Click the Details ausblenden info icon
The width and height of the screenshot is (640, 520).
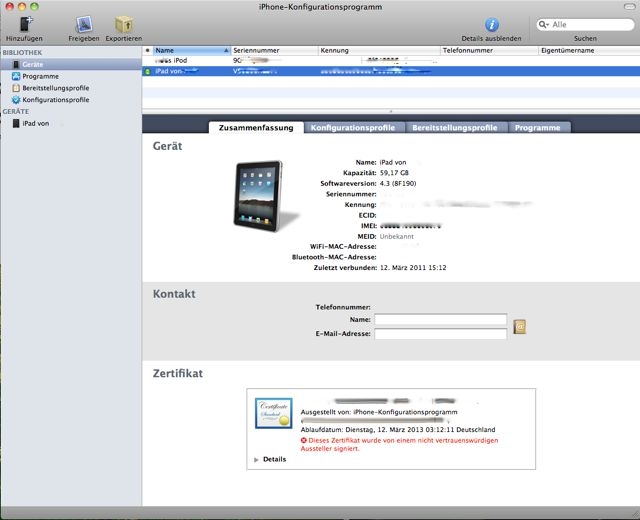(x=492, y=24)
